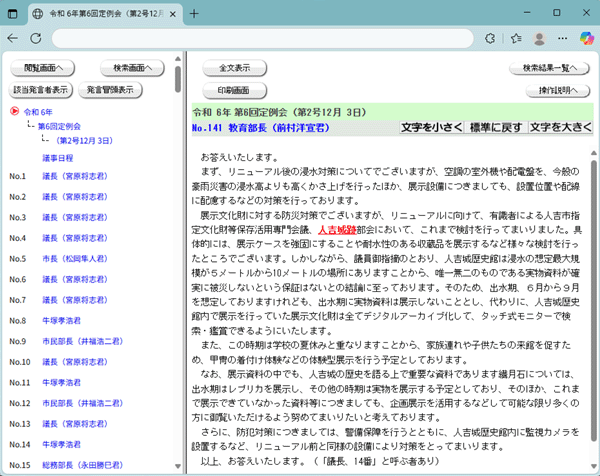600x476 pixels.
Task: Enlarge text with 文字を大きく
Action: (560, 127)
